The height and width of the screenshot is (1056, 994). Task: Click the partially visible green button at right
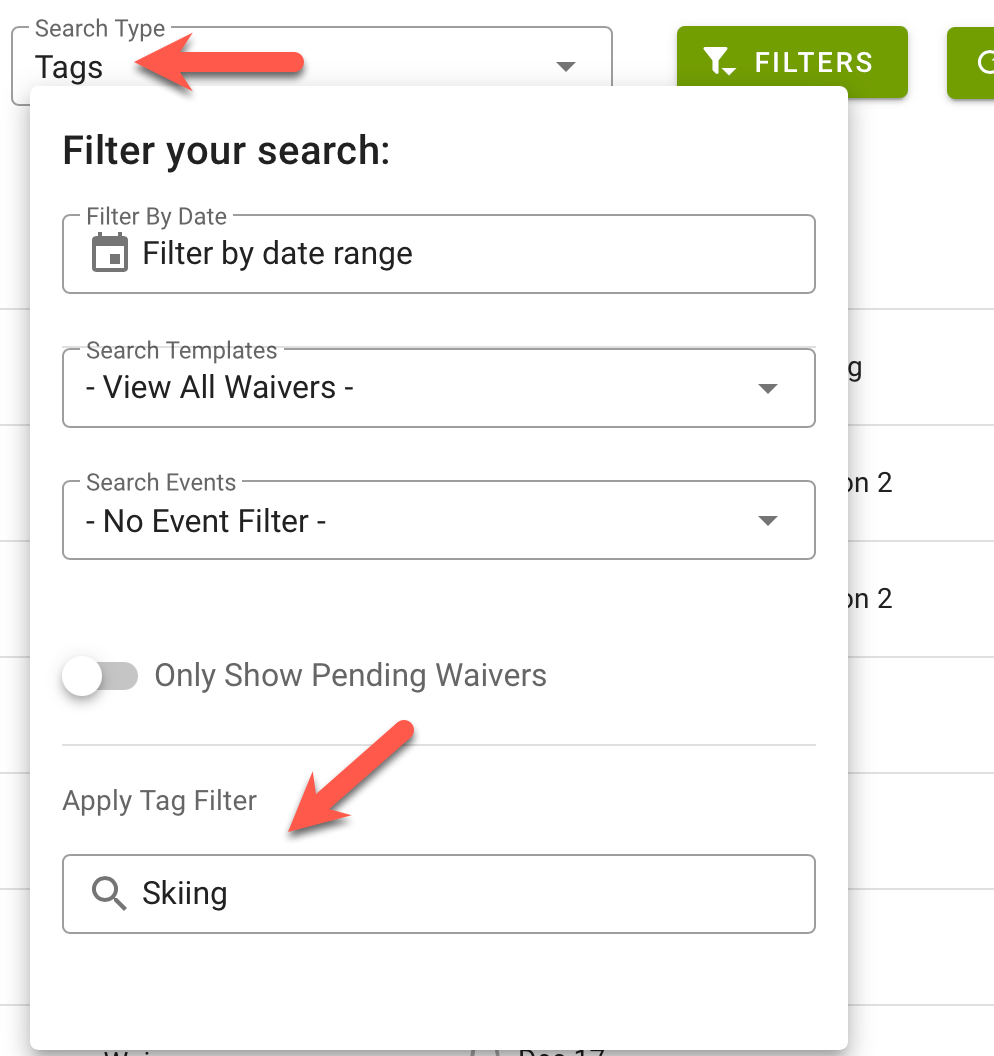click(970, 63)
